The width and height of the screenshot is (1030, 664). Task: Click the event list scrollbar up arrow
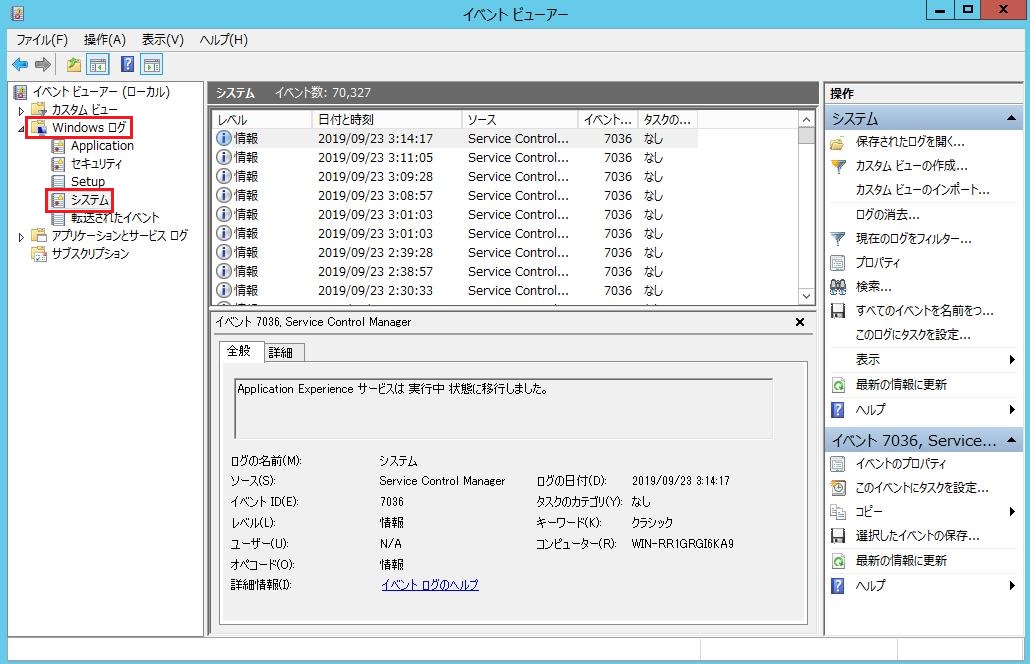806,120
